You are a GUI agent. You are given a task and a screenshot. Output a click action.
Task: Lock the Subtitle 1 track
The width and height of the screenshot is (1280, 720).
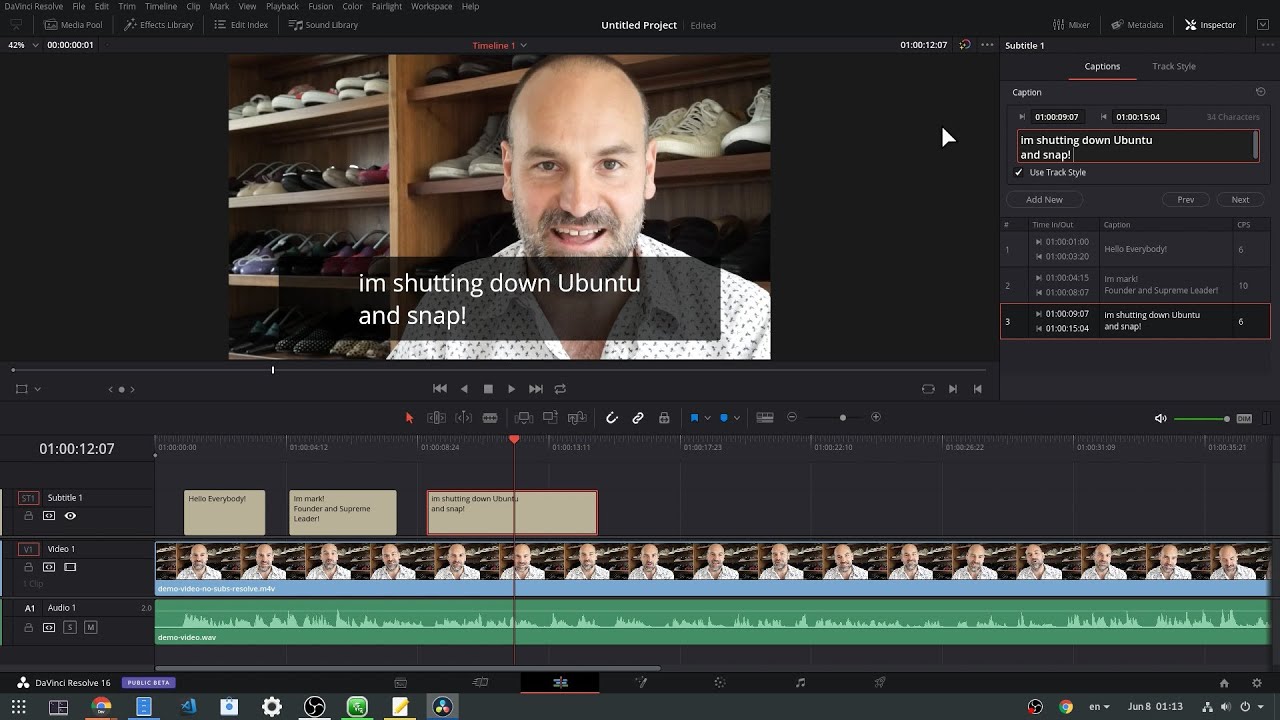click(x=29, y=516)
